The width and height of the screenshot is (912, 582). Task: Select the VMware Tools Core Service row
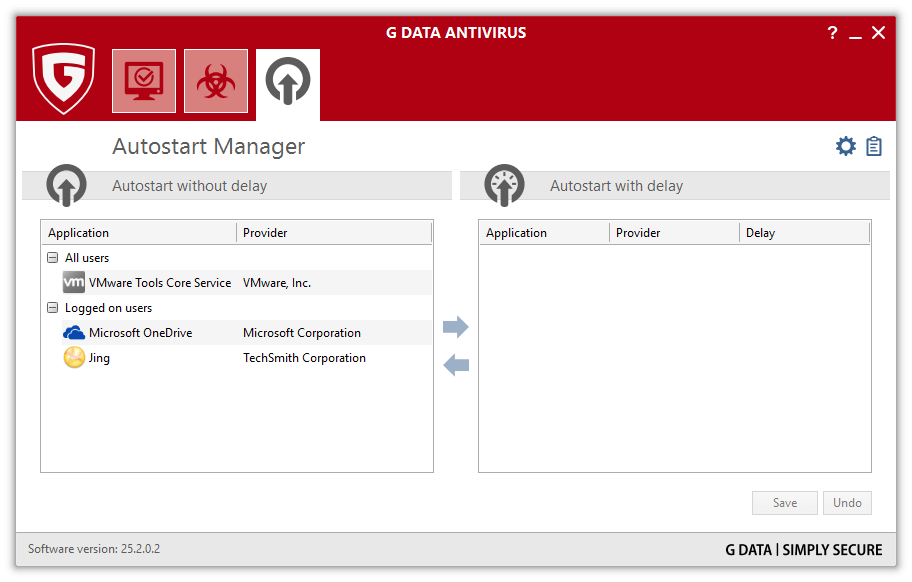pyautogui.click(x=247, y=283)
